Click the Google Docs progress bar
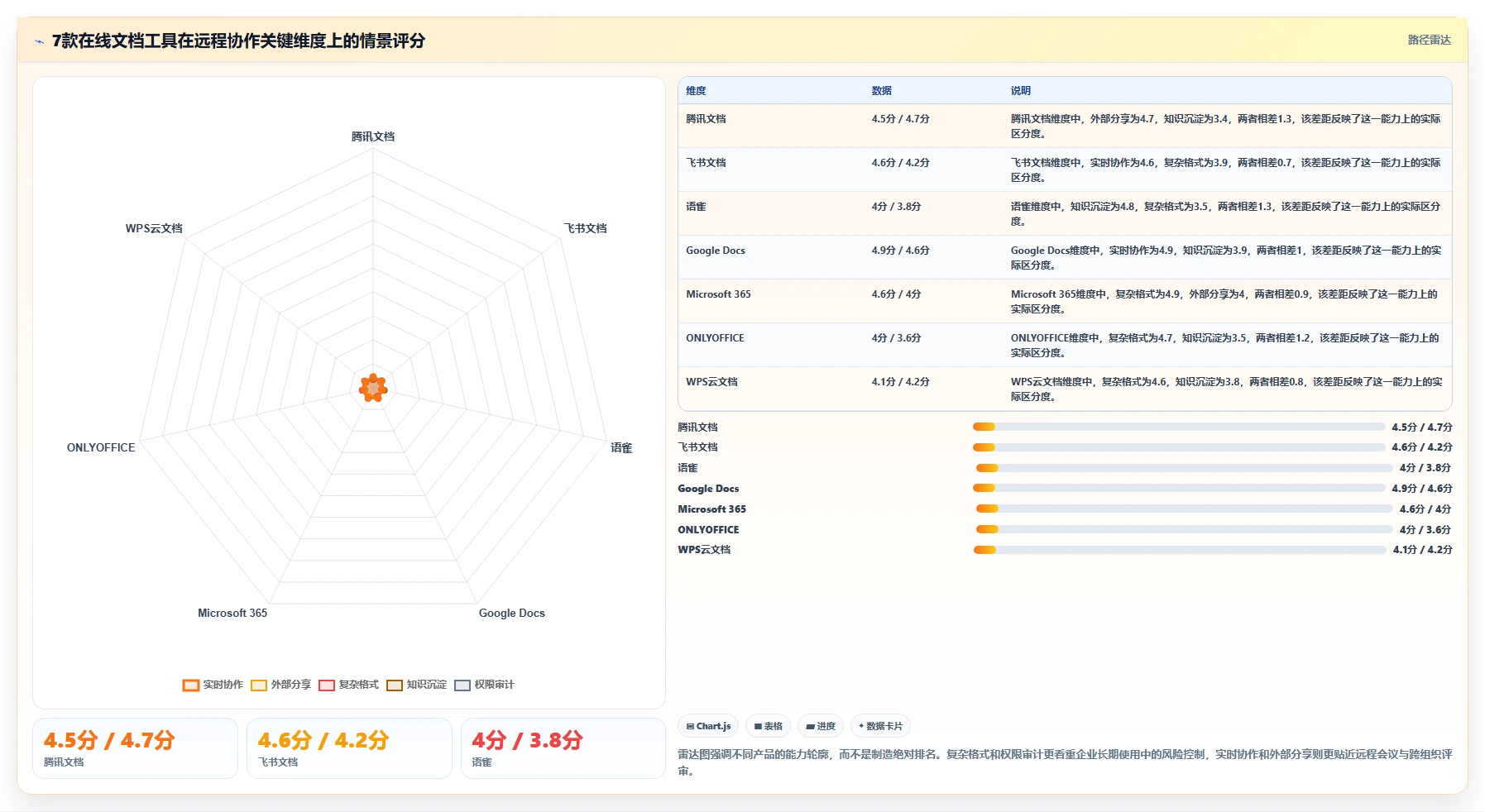 pos(1179,488)
